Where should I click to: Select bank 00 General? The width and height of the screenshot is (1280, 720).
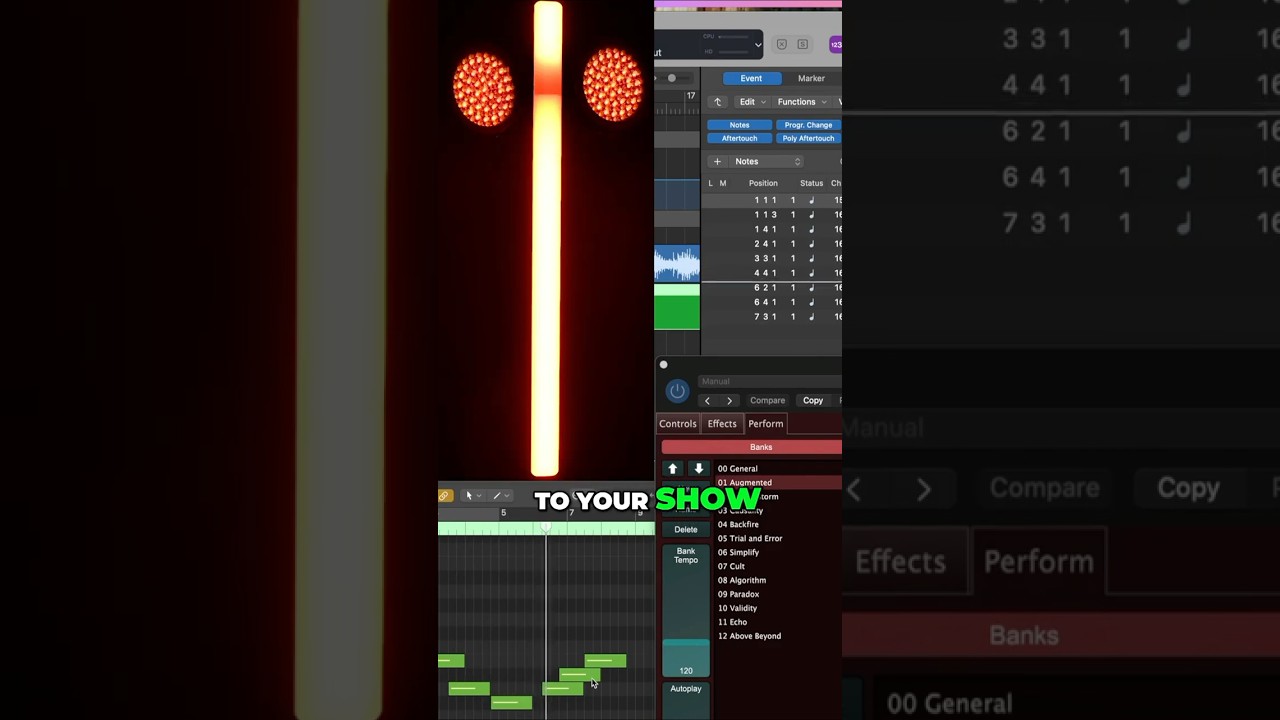777,469
